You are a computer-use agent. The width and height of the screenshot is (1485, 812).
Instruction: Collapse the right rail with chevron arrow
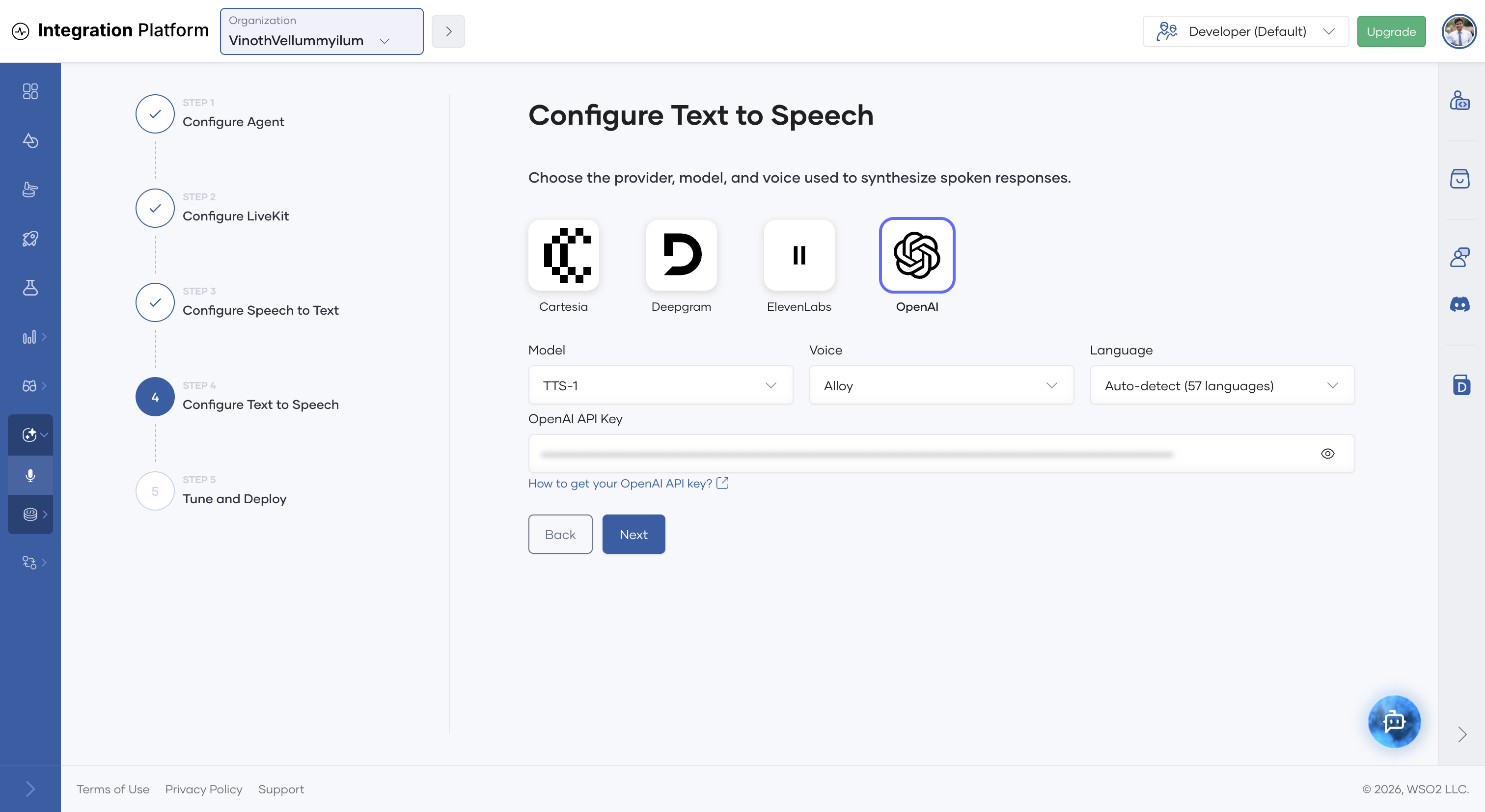[x=1461, y=734]
